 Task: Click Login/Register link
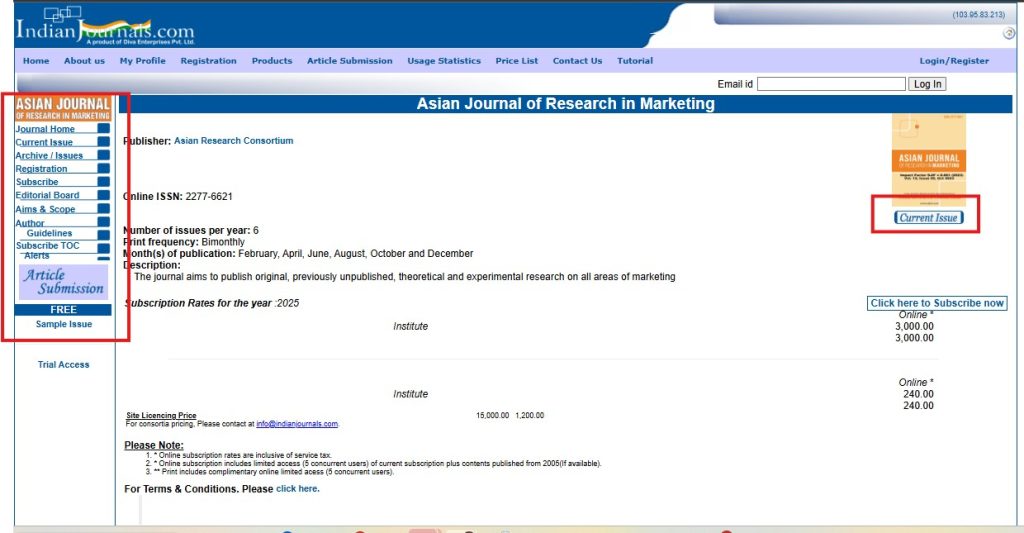[954, 61]
